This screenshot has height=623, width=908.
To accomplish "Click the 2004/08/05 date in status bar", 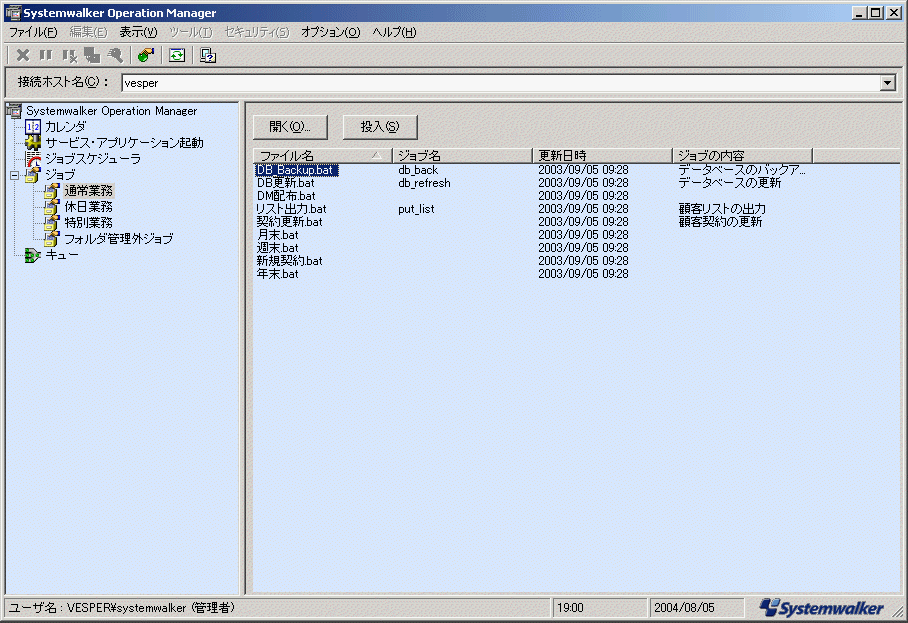I will click(x=684, y=608).
